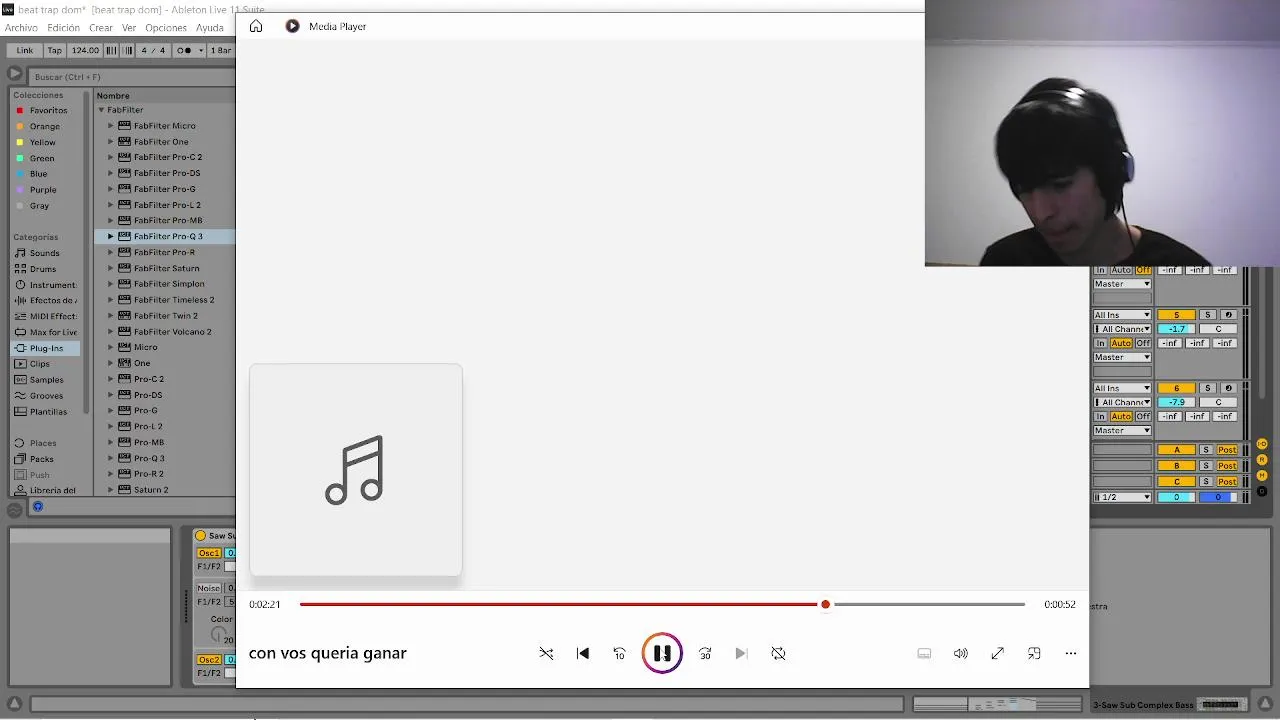Skip forward 30 seconds
This screenshot has height=720, width=1280.
705,653
